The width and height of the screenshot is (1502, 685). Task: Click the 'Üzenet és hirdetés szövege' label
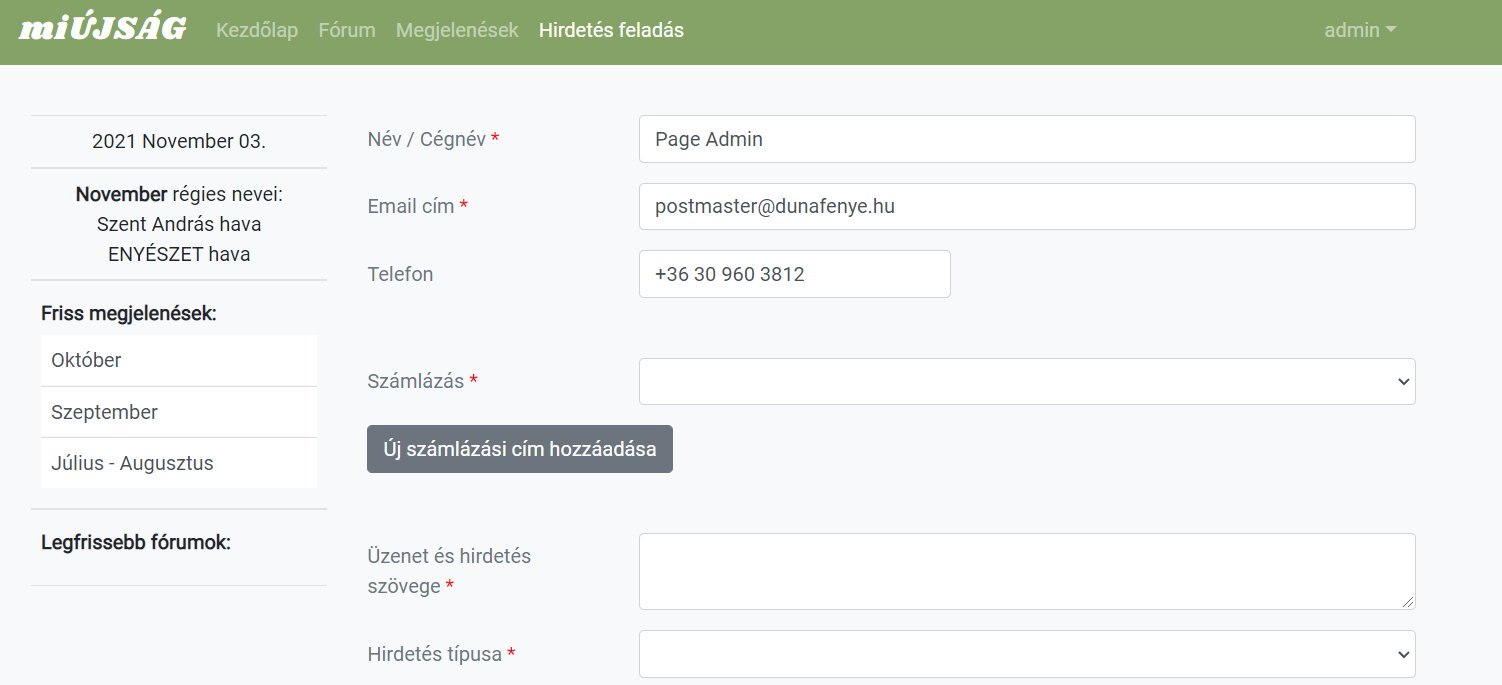point(449,571)
